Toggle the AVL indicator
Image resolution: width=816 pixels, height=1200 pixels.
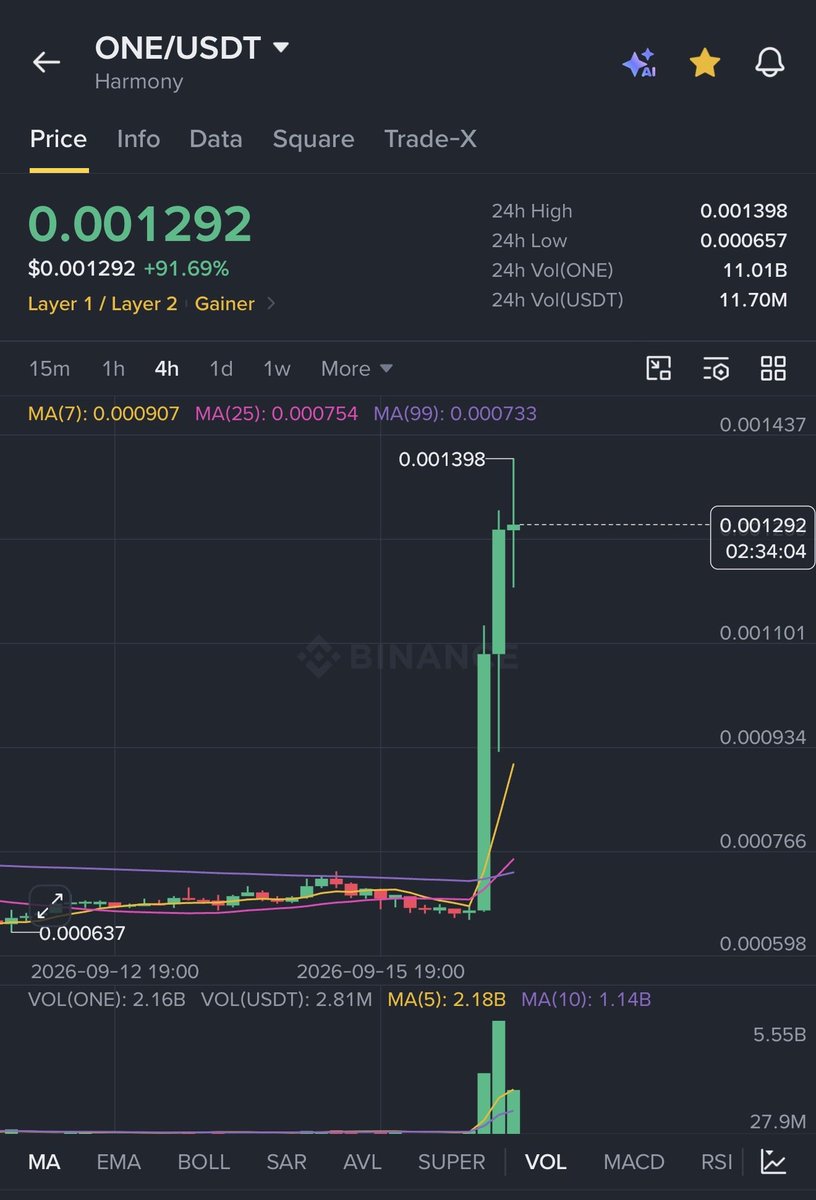pyautogui.click(x=363, y=1162)
